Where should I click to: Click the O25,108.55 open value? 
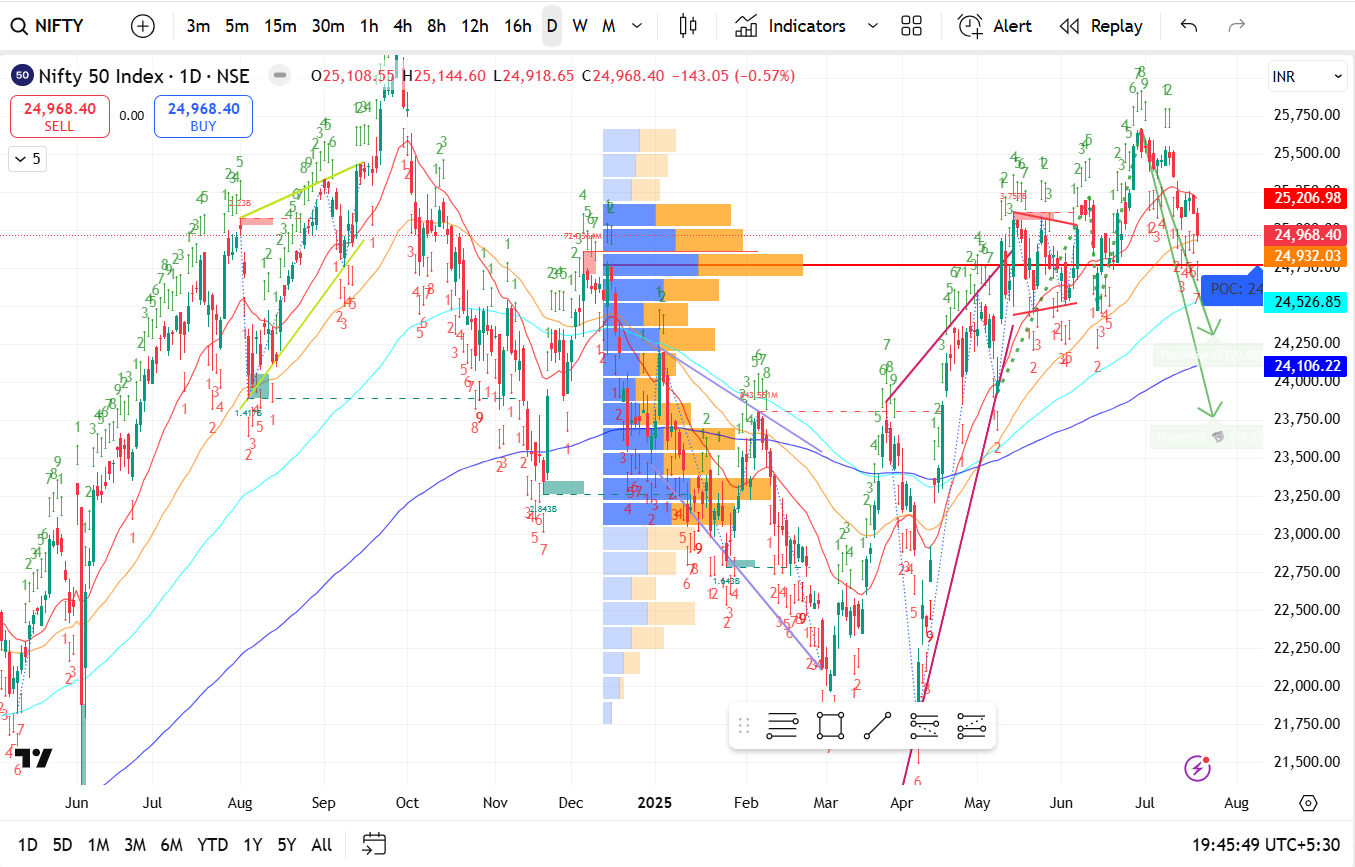tap(354, 75)
